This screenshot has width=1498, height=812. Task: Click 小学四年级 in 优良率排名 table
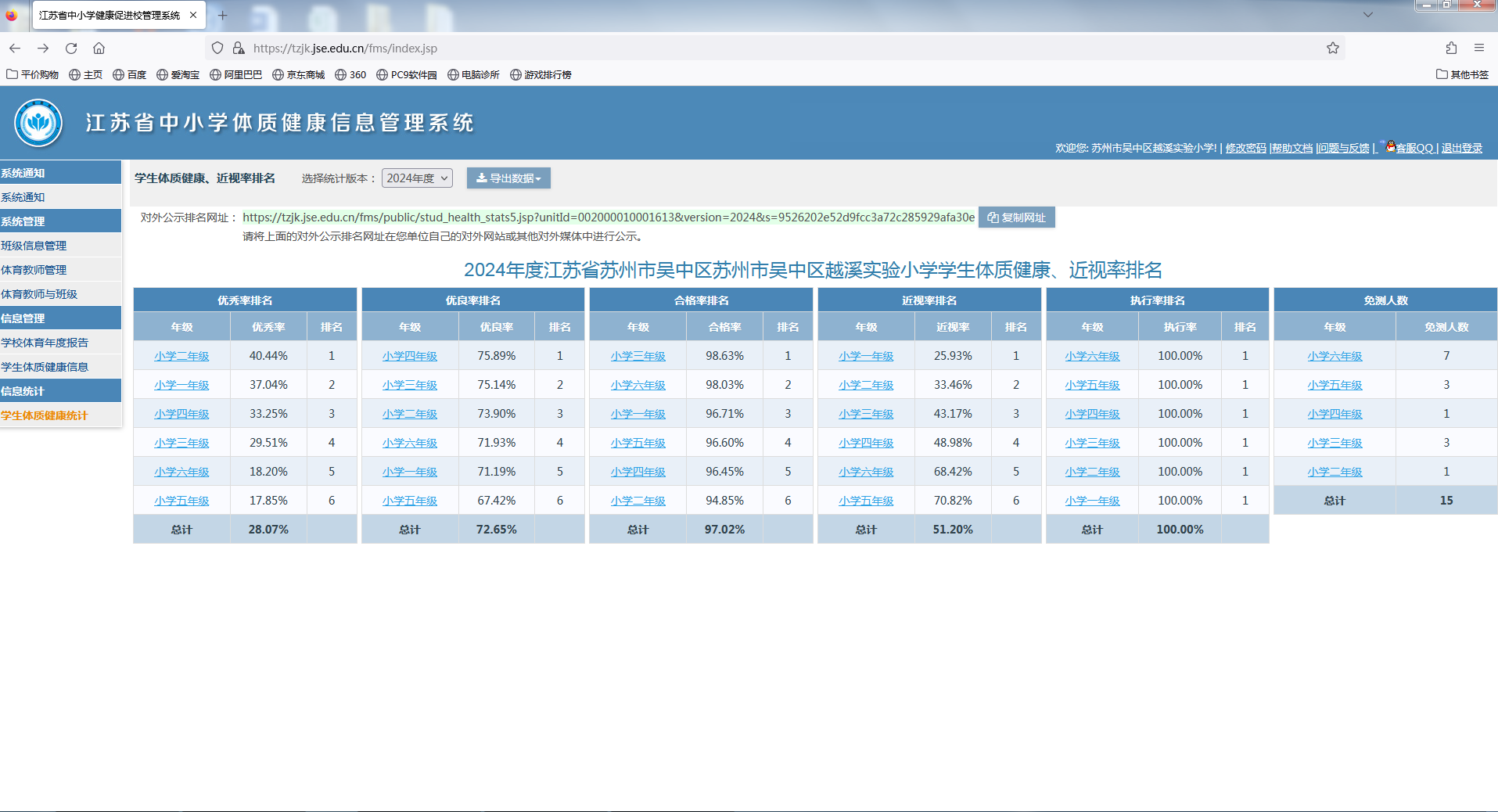coord(410,356)
